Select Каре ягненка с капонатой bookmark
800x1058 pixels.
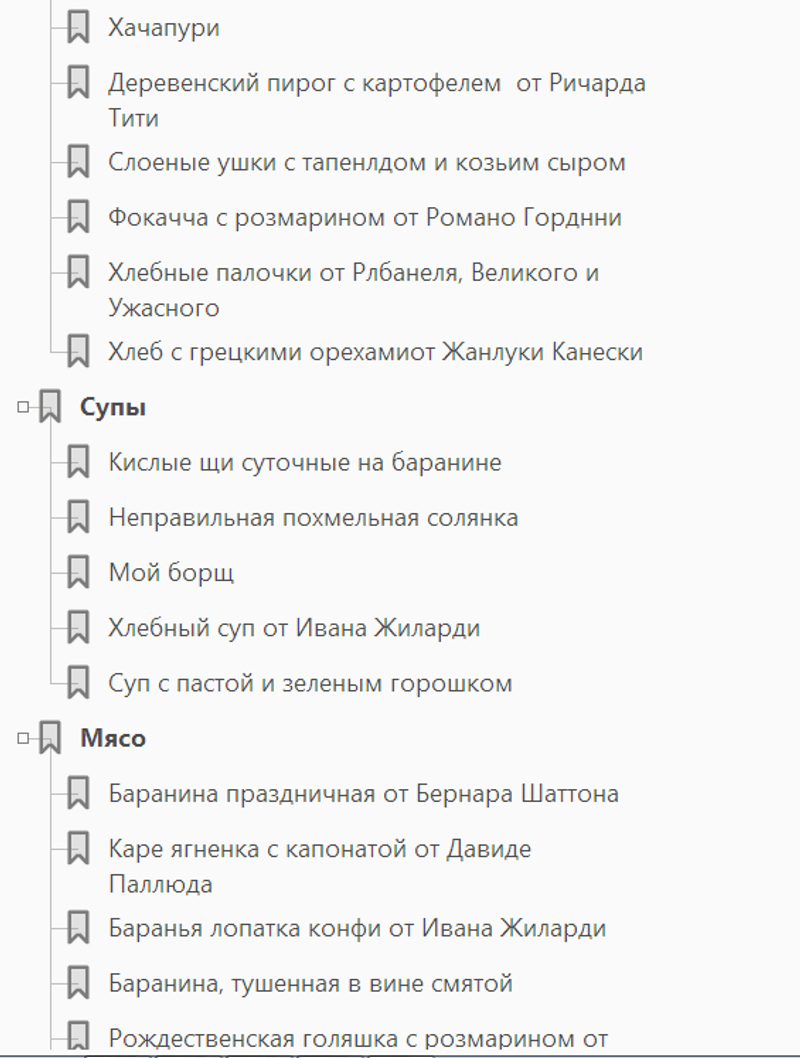320,849
